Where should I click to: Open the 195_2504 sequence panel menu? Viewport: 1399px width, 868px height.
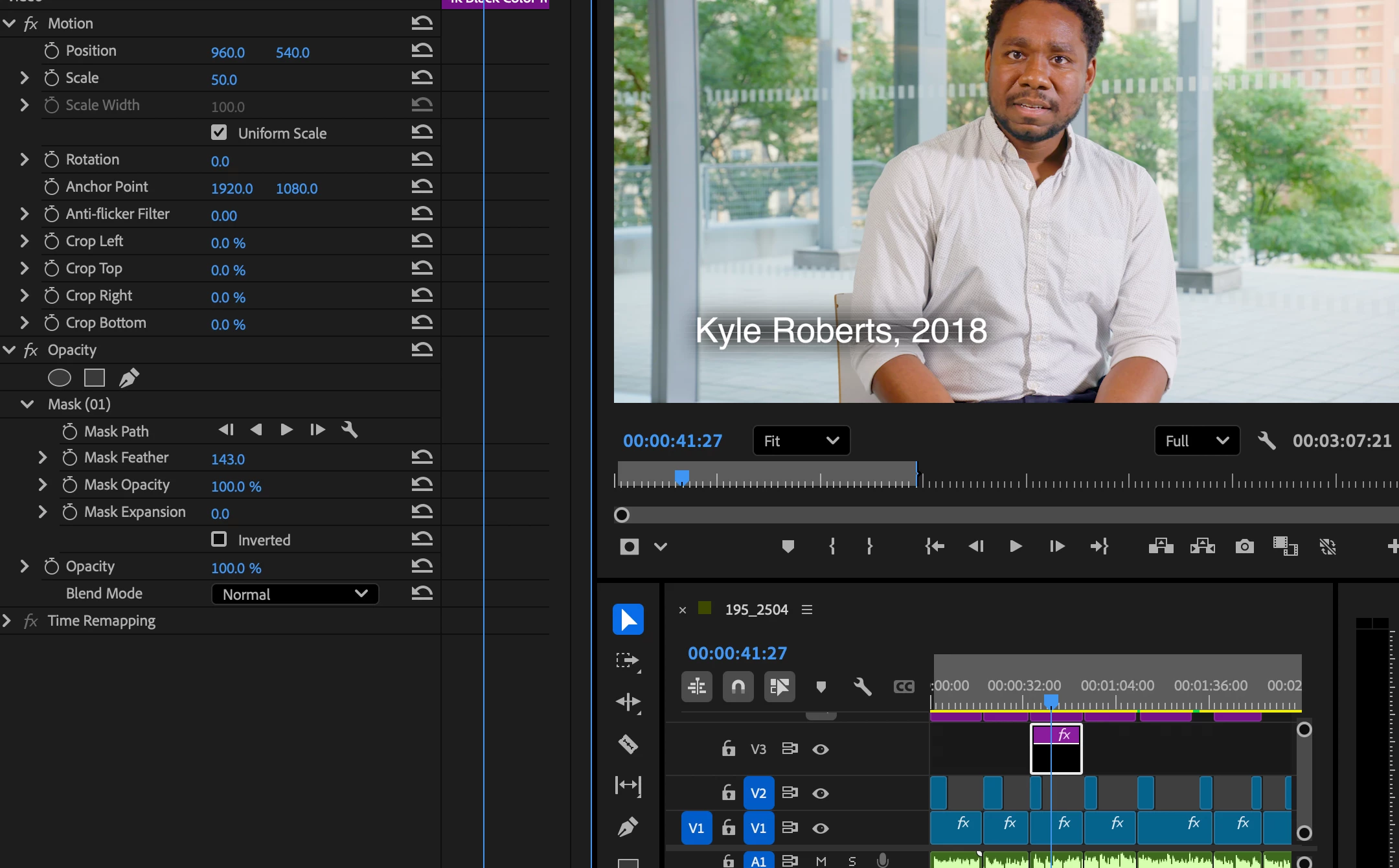806,610
